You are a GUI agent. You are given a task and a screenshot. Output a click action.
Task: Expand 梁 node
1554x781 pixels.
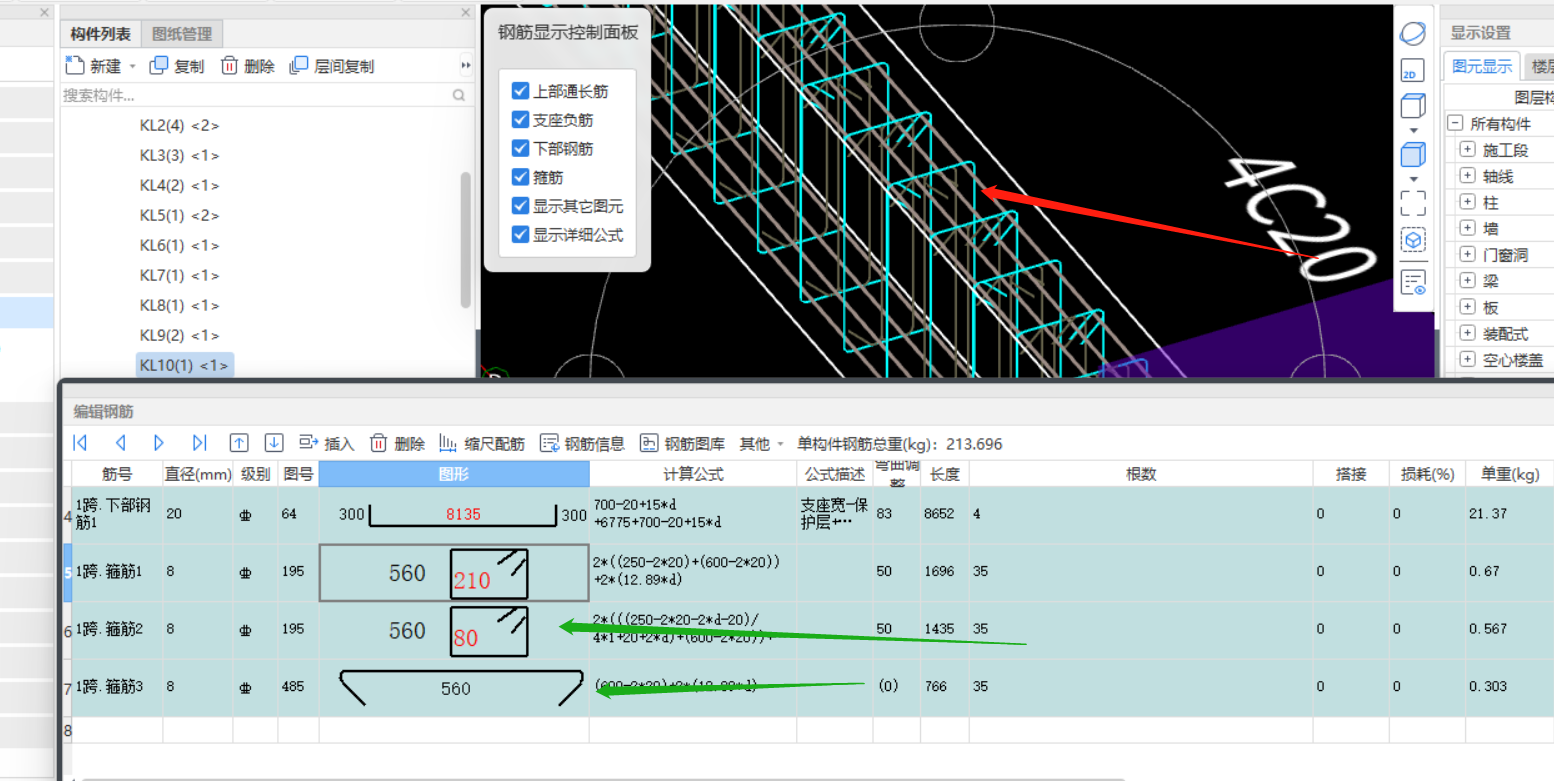[x=1468, y=281]
